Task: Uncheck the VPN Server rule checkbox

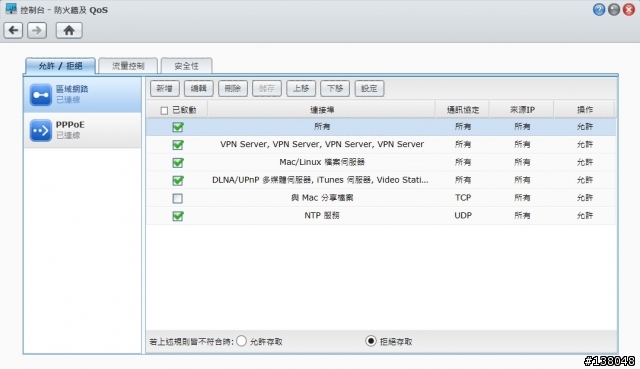Action: coord(178,145)
